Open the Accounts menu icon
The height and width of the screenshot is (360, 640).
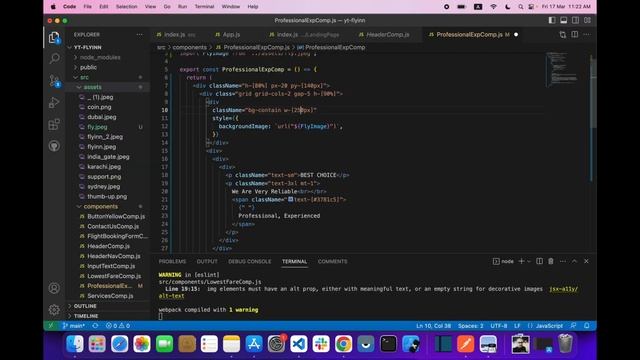(x=54, y=288)
